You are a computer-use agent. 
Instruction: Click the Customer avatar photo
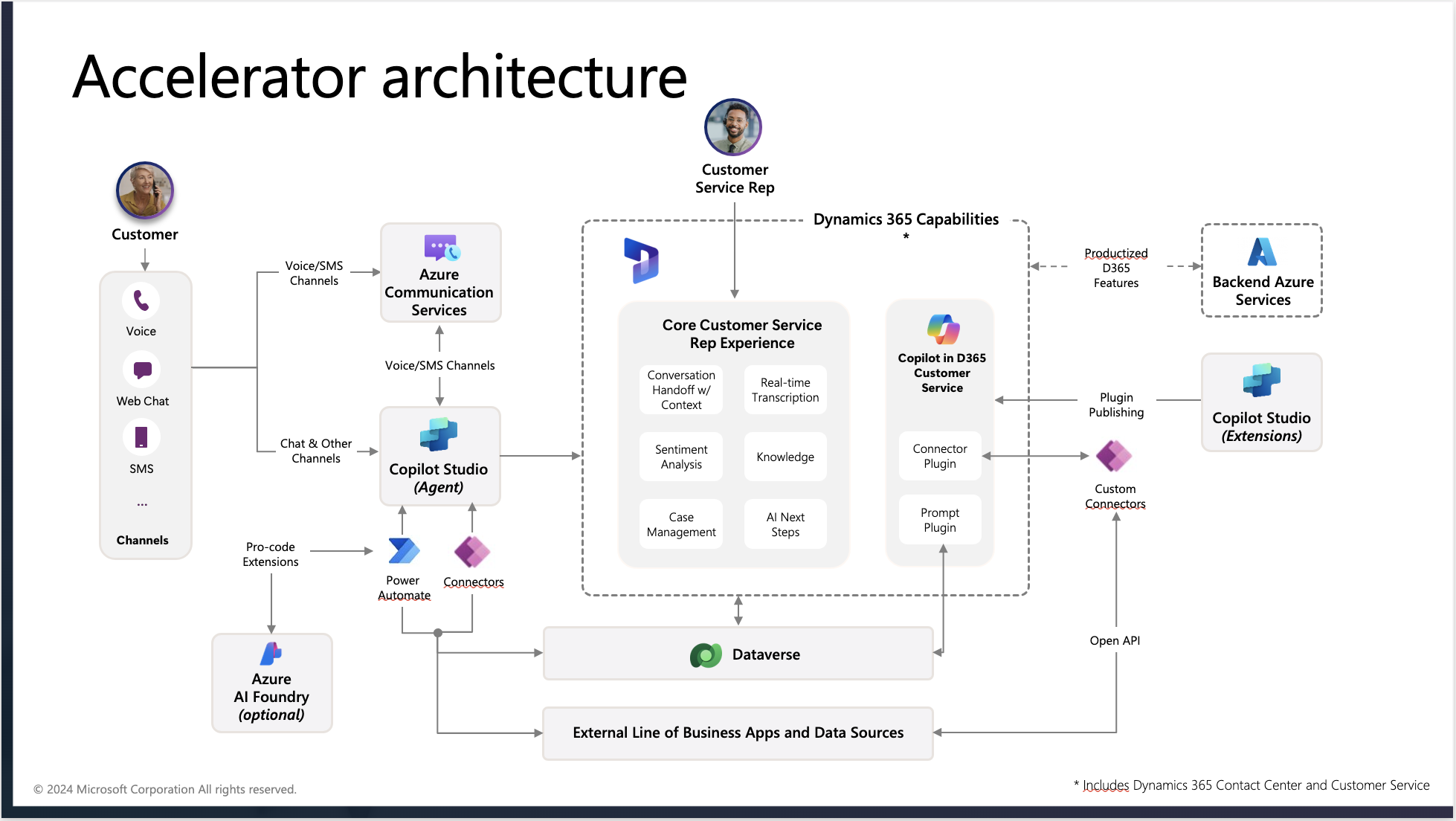(145, 190)
